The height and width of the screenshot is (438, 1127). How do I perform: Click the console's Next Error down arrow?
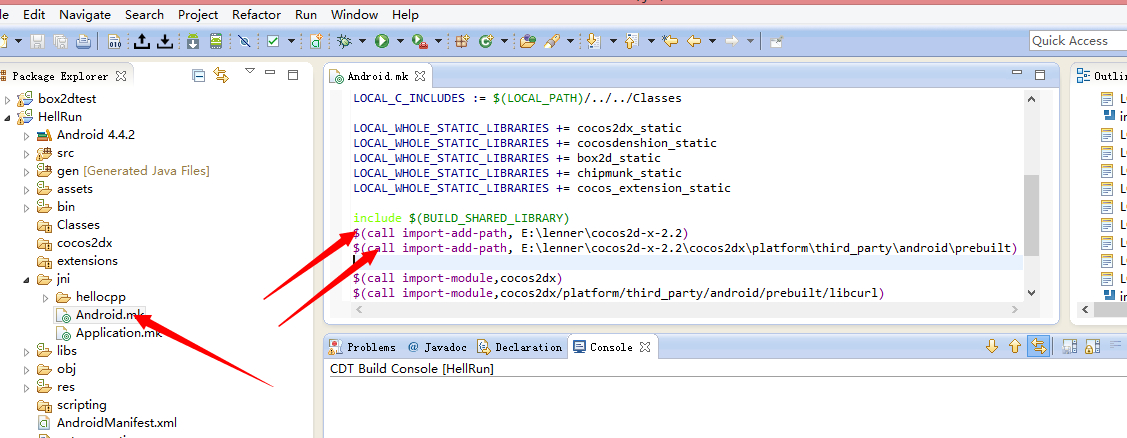[992, 346]
